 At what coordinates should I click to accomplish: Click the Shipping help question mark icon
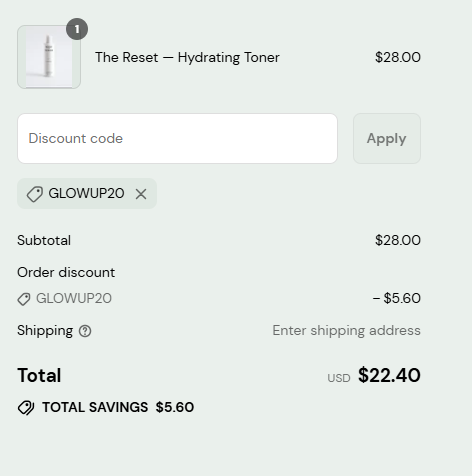85,331
